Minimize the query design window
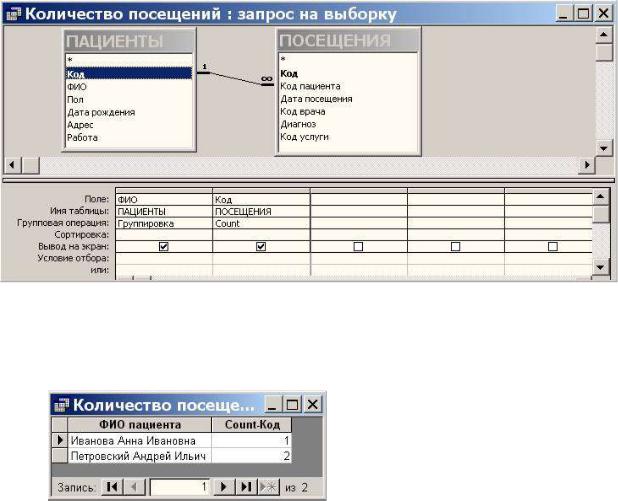618x501 pixels. (564, 14)
